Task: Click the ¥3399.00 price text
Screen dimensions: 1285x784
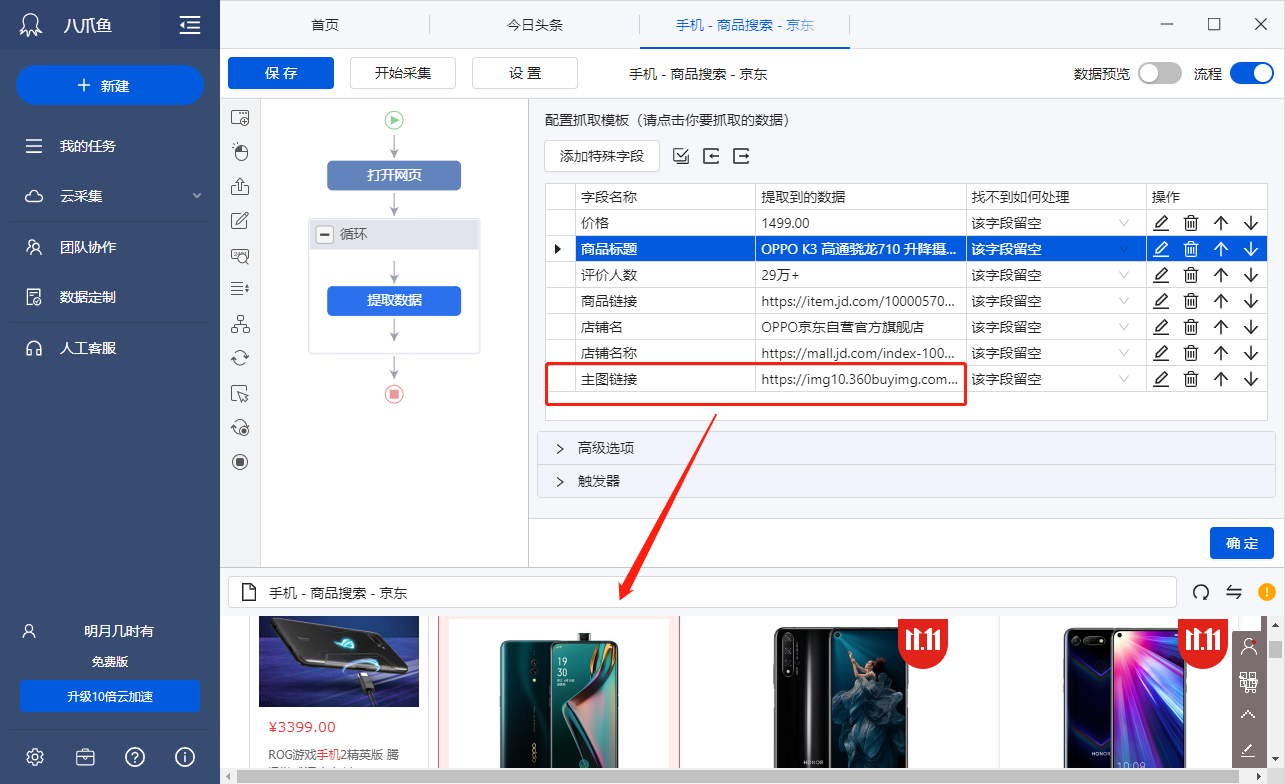Action: [x=302, y=727]
